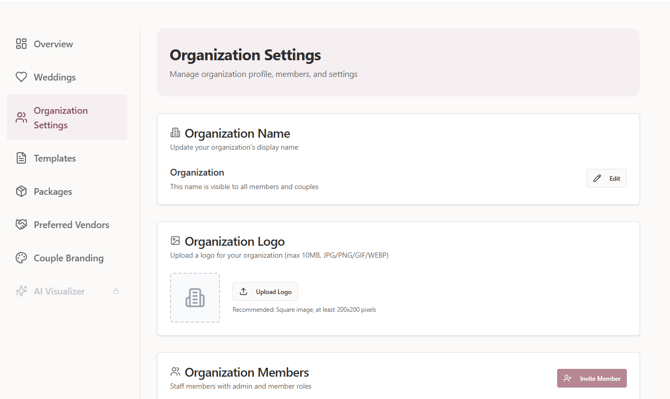Click the people icon beside Organization Members heading
Viewport: 670px width, 399px height.
175,371
